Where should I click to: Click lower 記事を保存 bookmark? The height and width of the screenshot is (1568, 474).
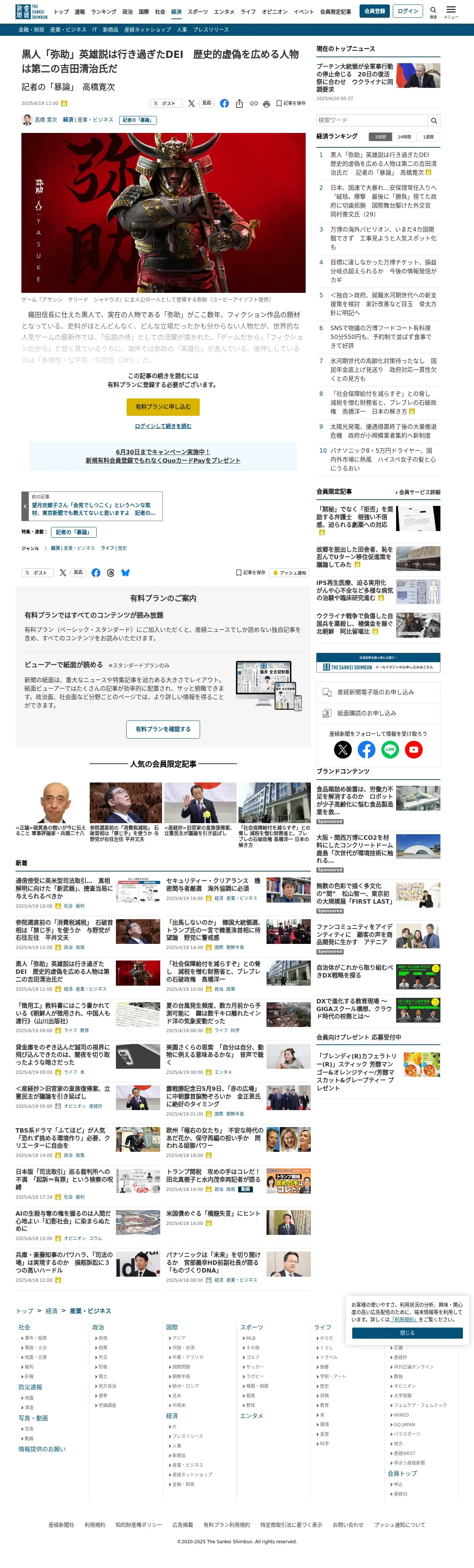point(251,573)
